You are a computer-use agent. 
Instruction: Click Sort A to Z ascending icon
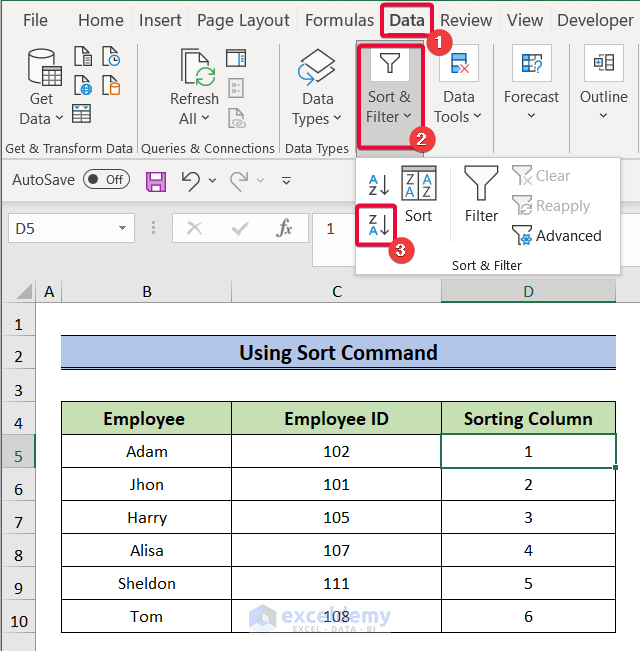tap(379, 185)
